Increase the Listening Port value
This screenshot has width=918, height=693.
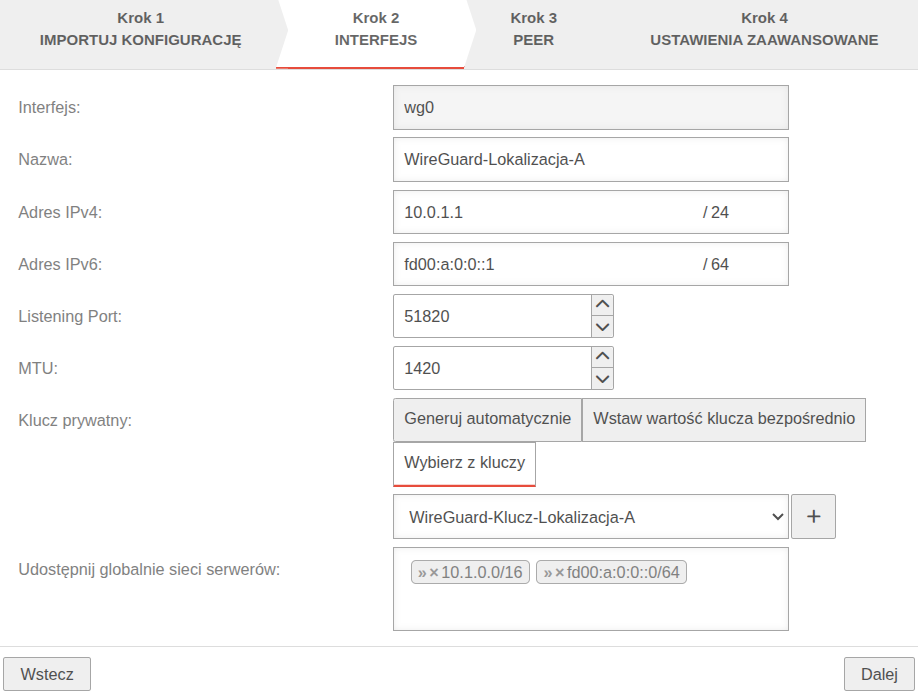(602, 305)
